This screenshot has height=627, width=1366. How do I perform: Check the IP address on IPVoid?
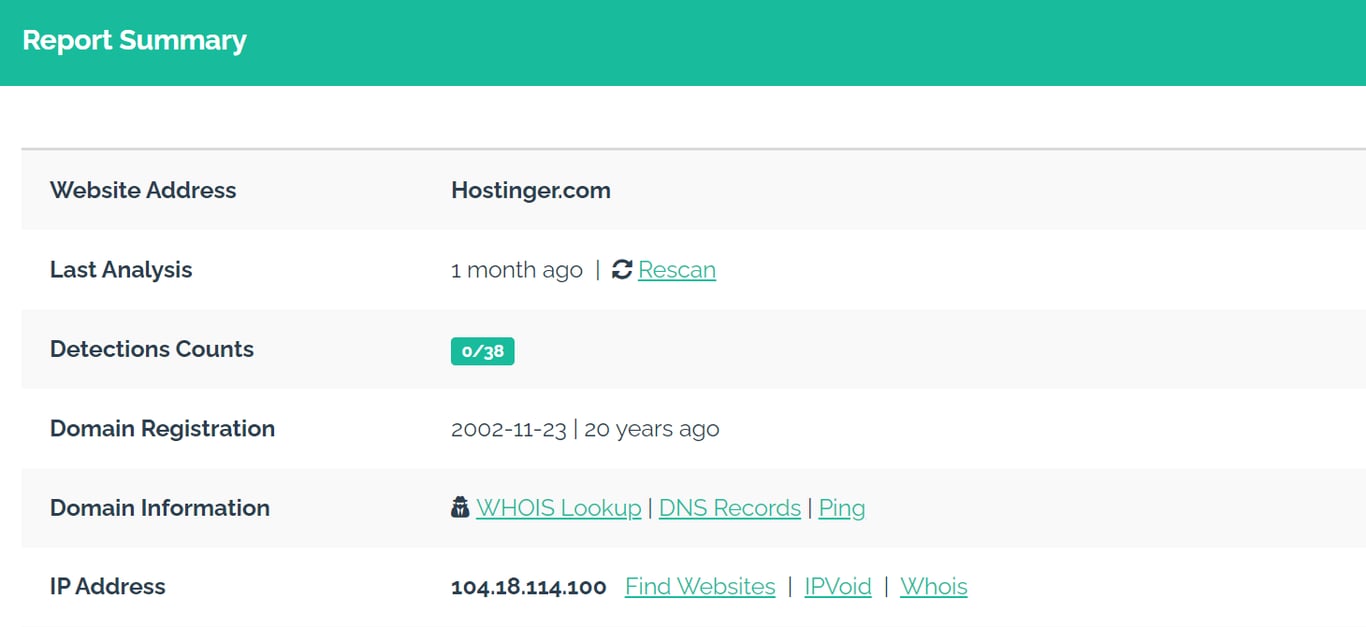point(838,586)
